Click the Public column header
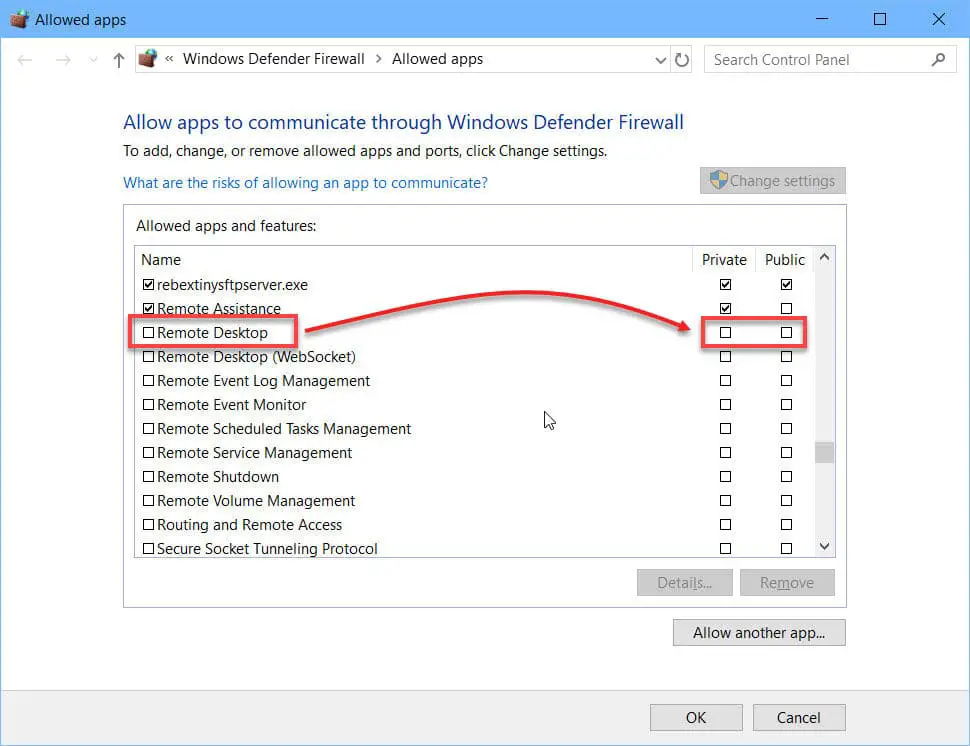970x746 pixels. tap(784, 259)
